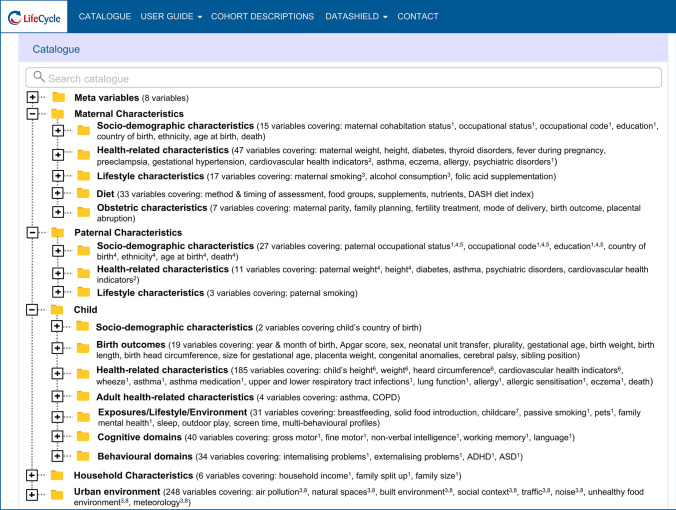
Task: Click the Birth outcomes folder icon
Action: (83, 347)
